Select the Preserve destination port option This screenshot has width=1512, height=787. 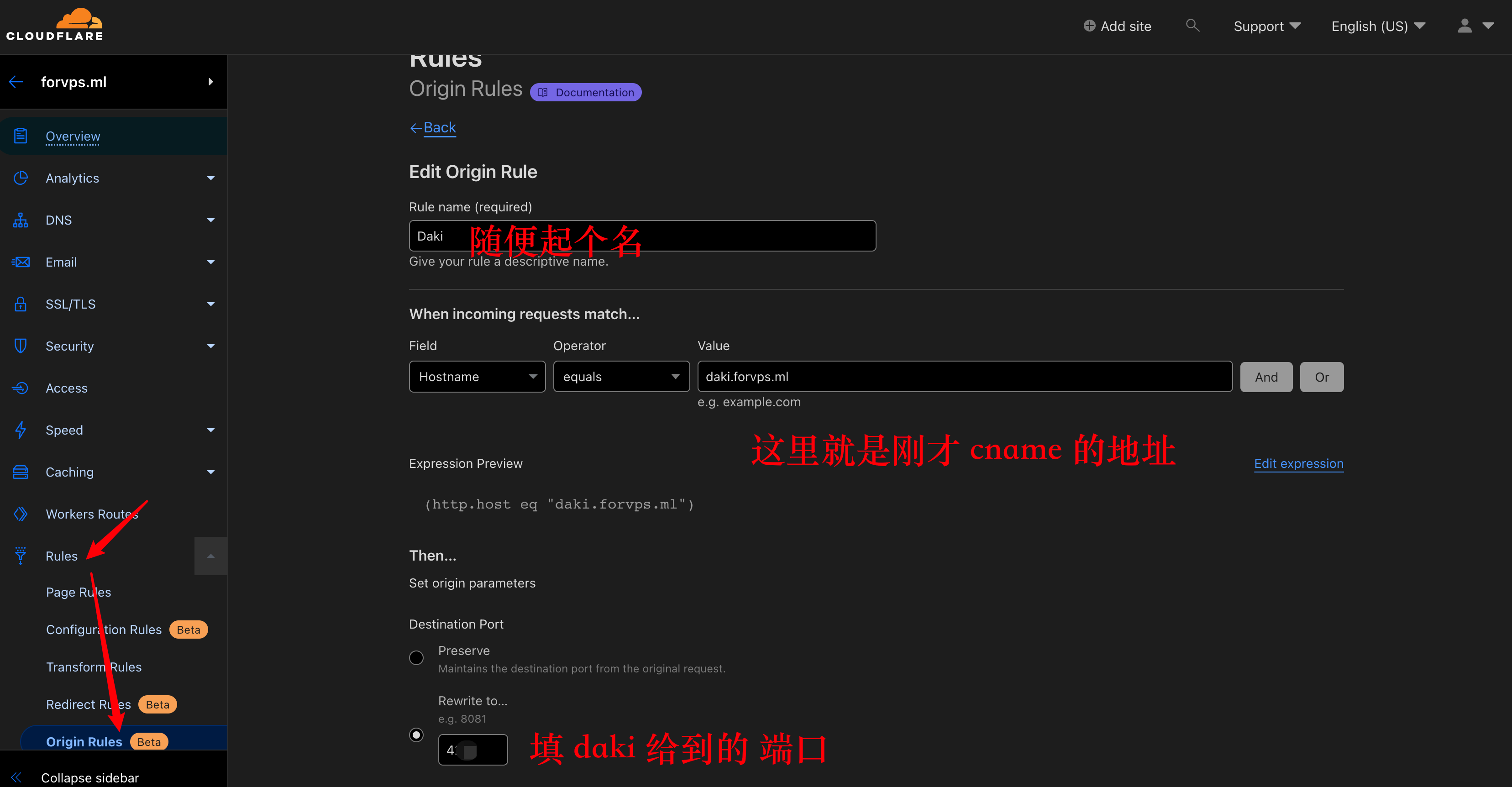click(416, 658)
